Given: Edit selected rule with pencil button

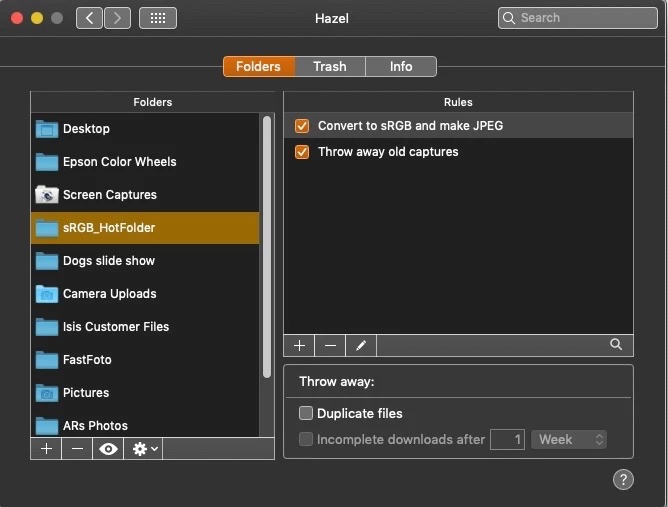Looking at the screenshot, I should (x=361, y=345).
